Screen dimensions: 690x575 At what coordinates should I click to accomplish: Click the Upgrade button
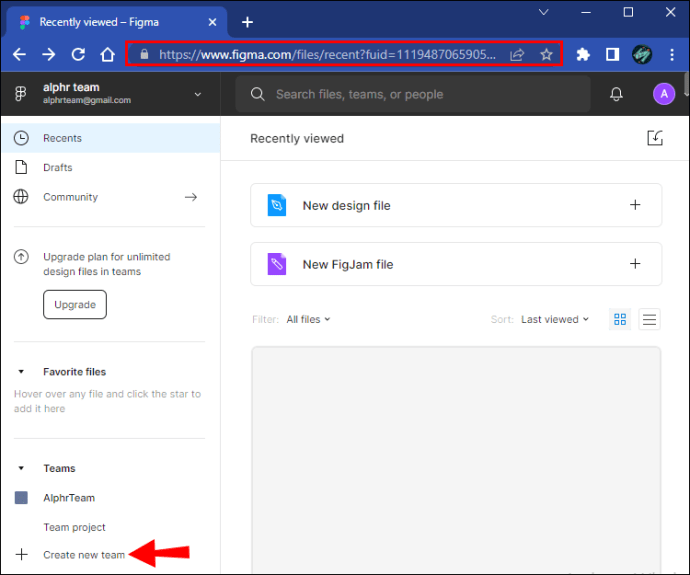tap(75, 305)
